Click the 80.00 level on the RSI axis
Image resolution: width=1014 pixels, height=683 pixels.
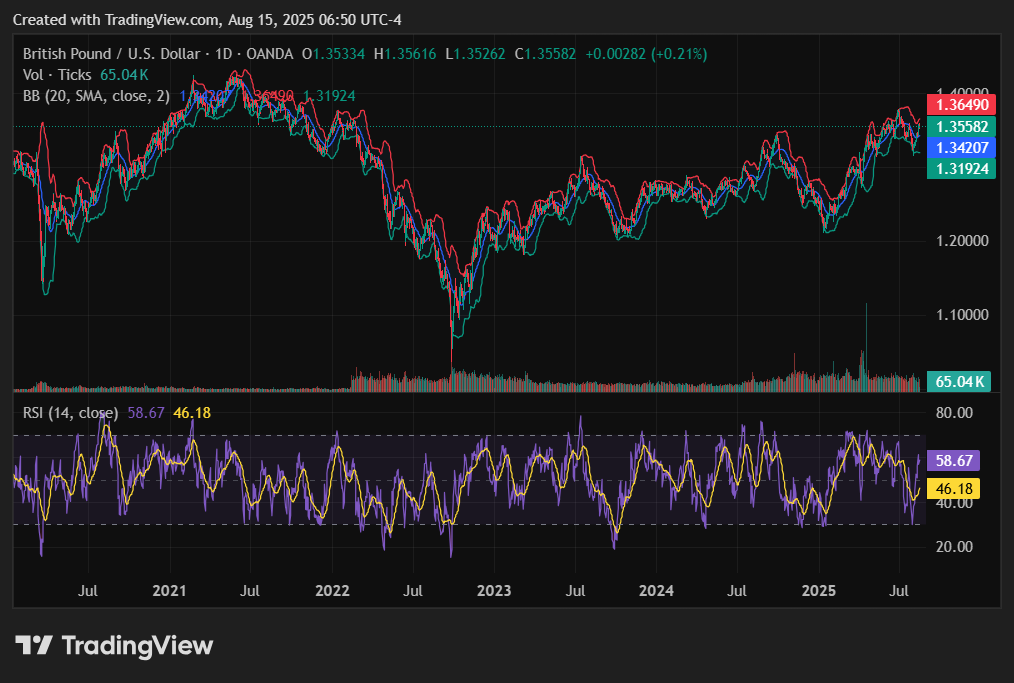pos(954,413)
